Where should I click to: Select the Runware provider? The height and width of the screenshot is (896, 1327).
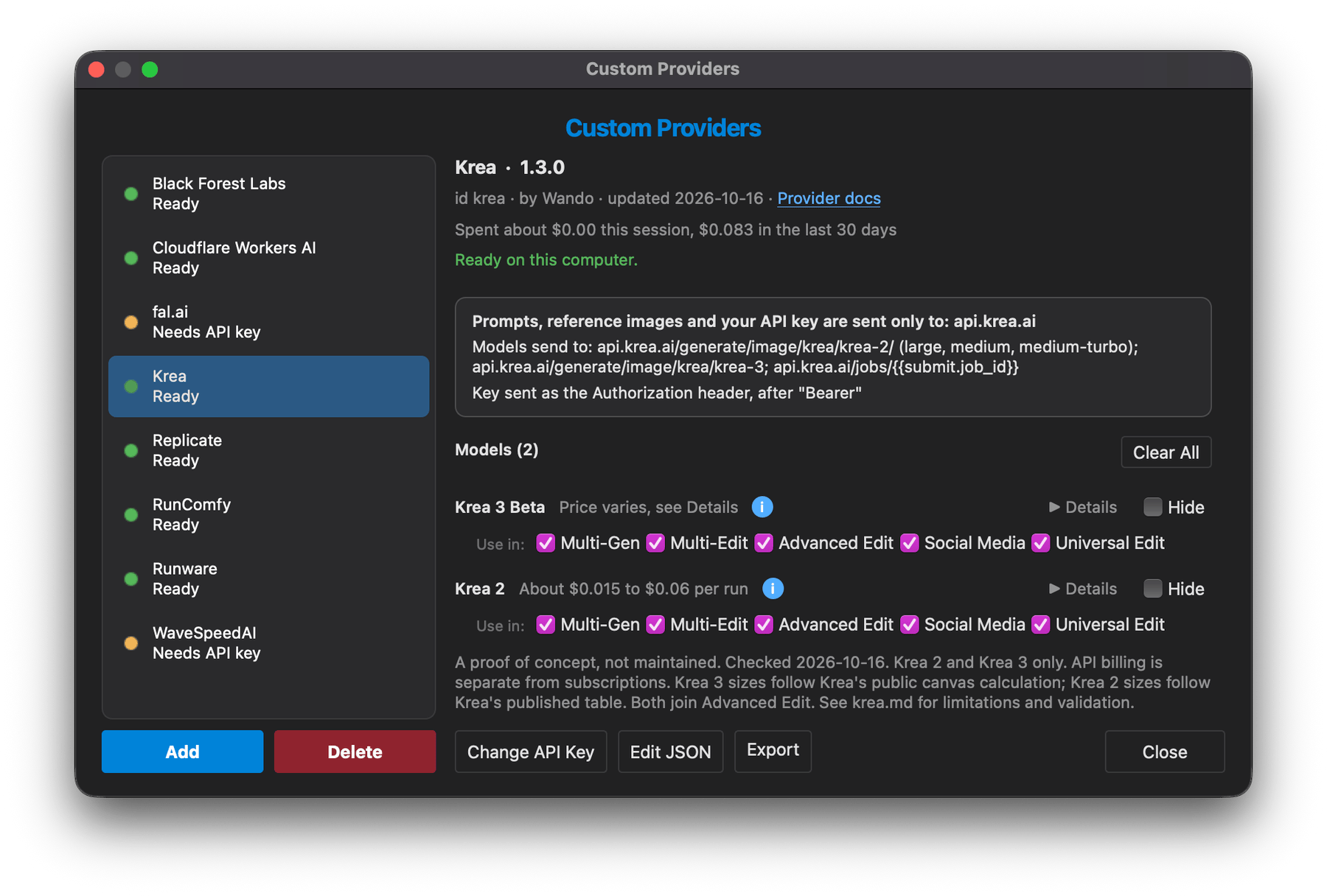click(268, 578)
